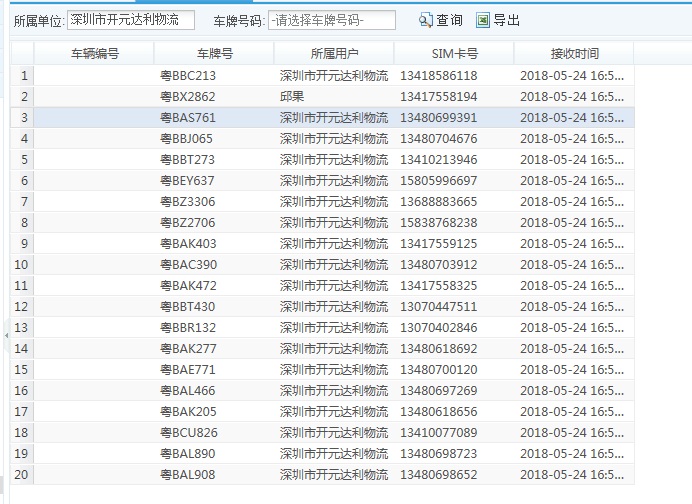Select plate 粤BBR132
This screenshot has height=504, width=692.
coord(188,328)
